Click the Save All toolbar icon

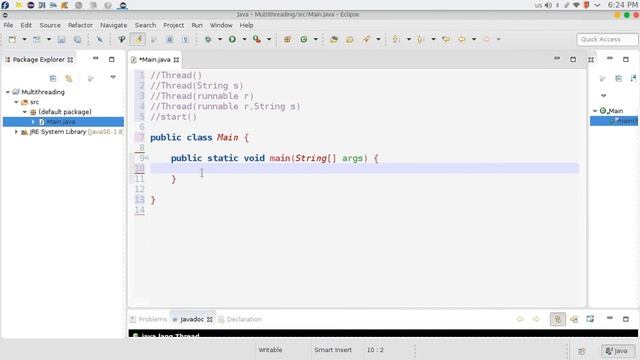(77, 39)
